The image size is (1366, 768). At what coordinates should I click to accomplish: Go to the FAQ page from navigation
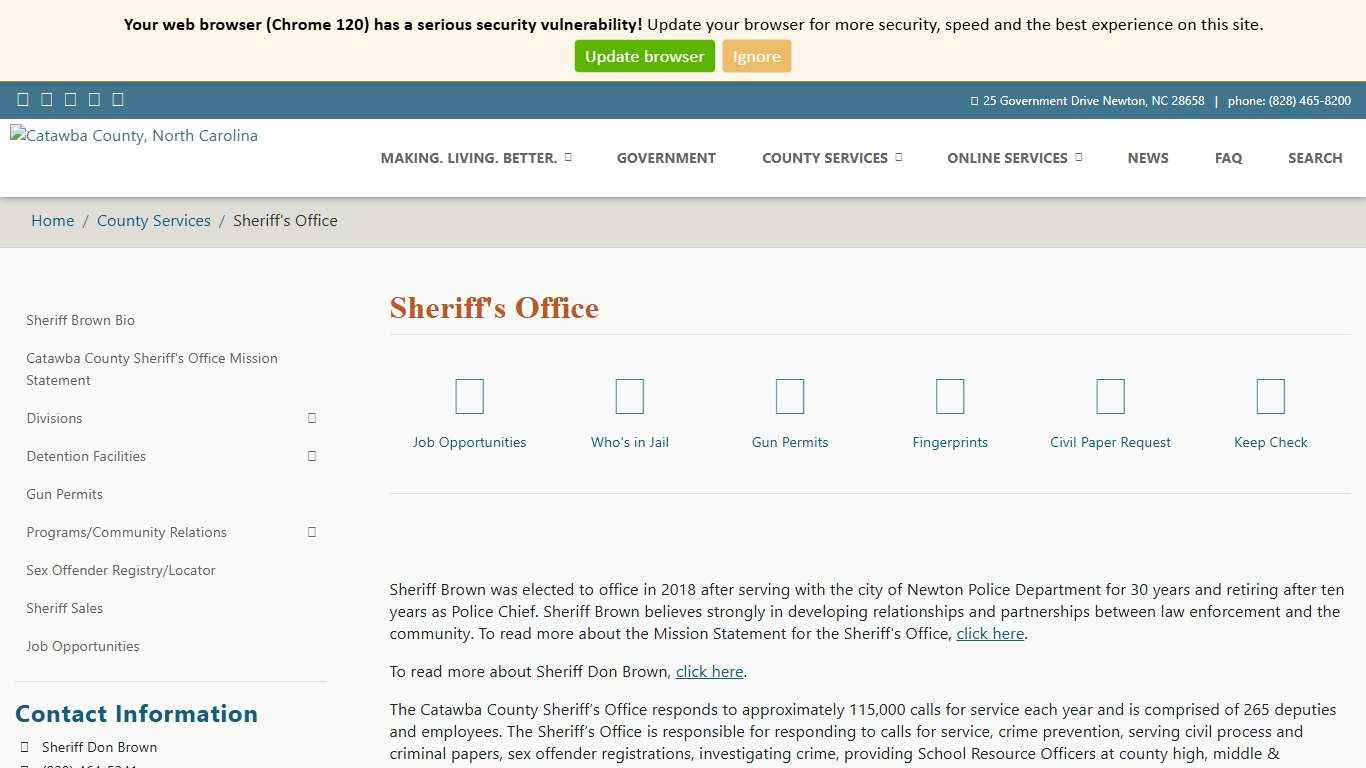pos(1228,158)
